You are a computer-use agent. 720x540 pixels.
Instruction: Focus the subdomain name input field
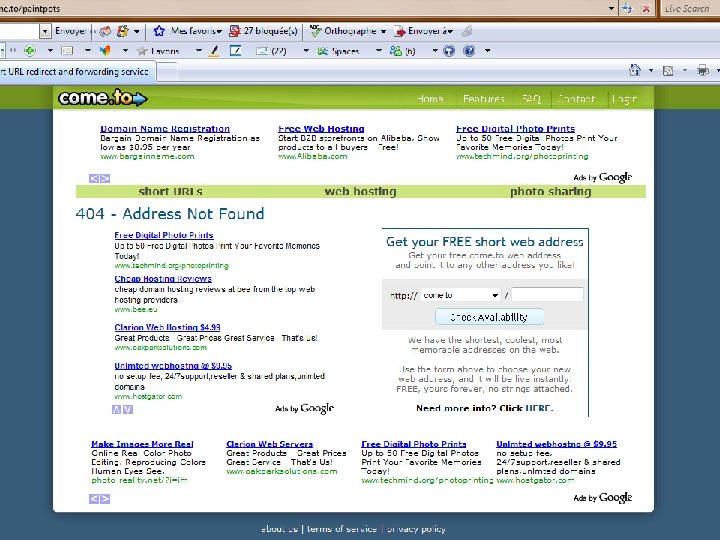tap(547, 294)
